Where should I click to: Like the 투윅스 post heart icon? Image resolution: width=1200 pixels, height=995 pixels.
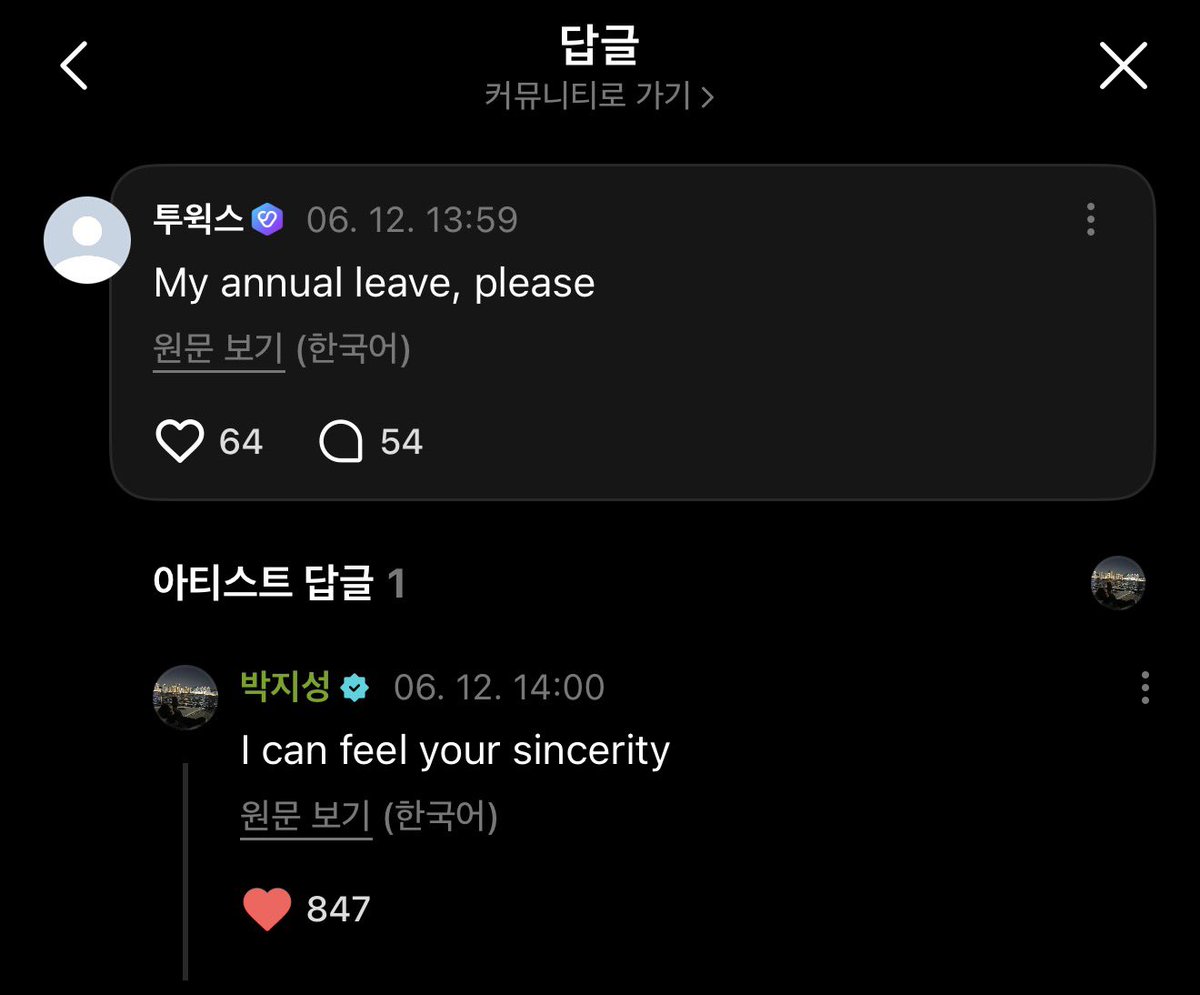[180, 441]
